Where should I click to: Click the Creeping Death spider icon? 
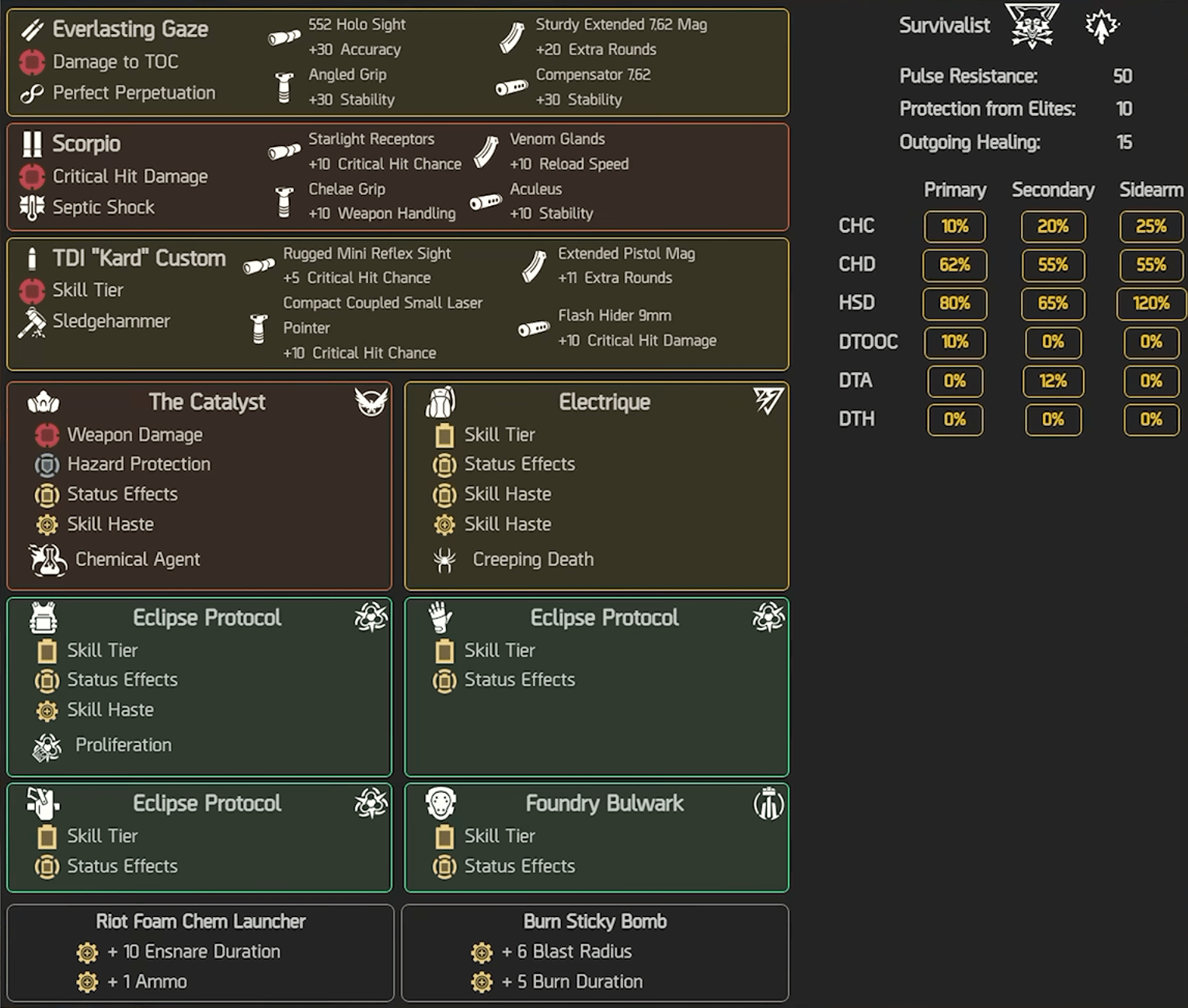(x=444, y=560)
